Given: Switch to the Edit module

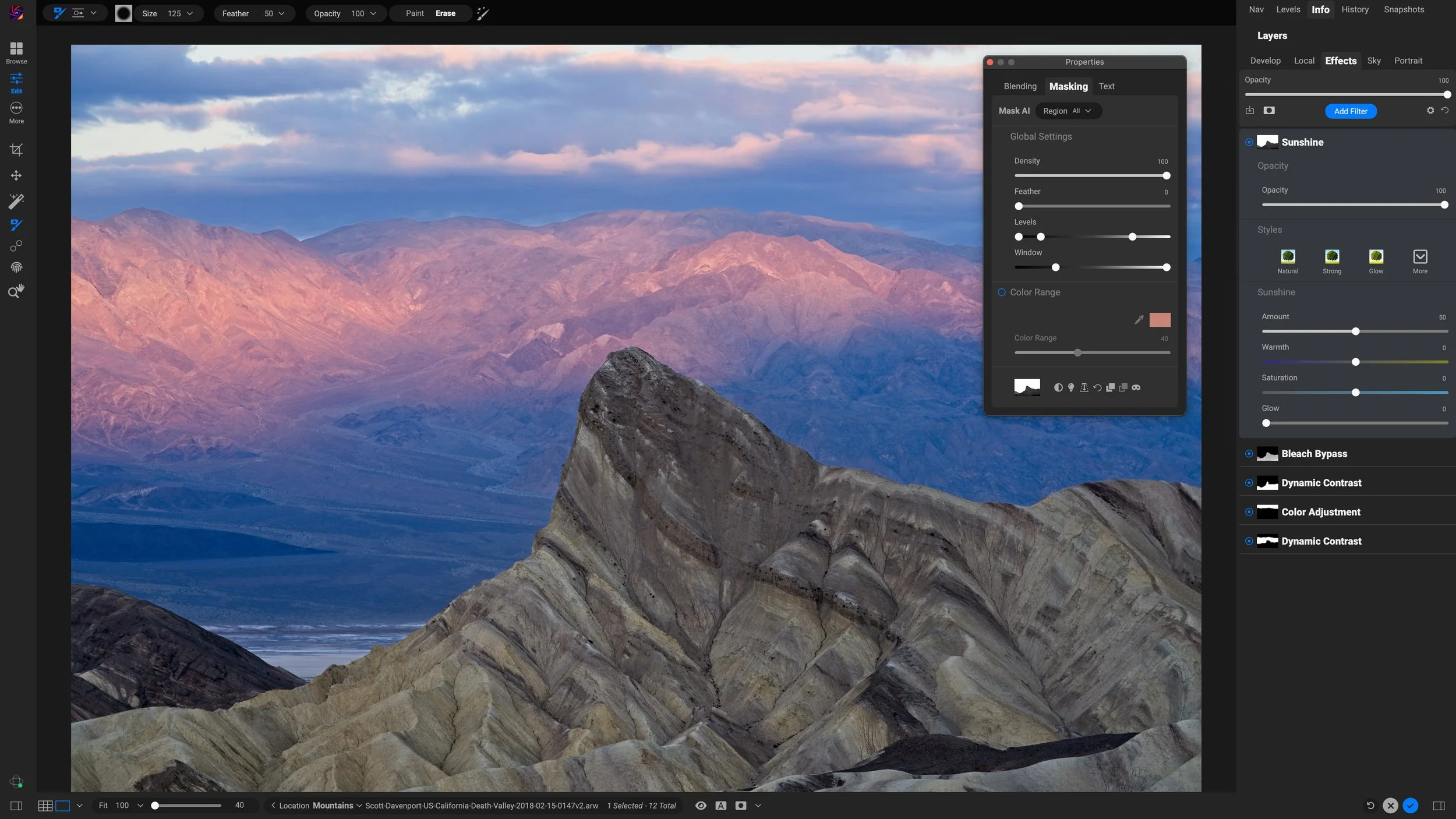Looking at the screenshot, I should coord(16,82).
